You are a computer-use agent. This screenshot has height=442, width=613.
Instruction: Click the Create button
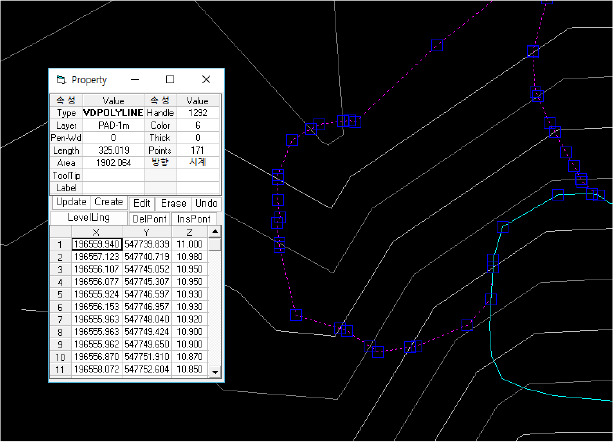(109, 202)
